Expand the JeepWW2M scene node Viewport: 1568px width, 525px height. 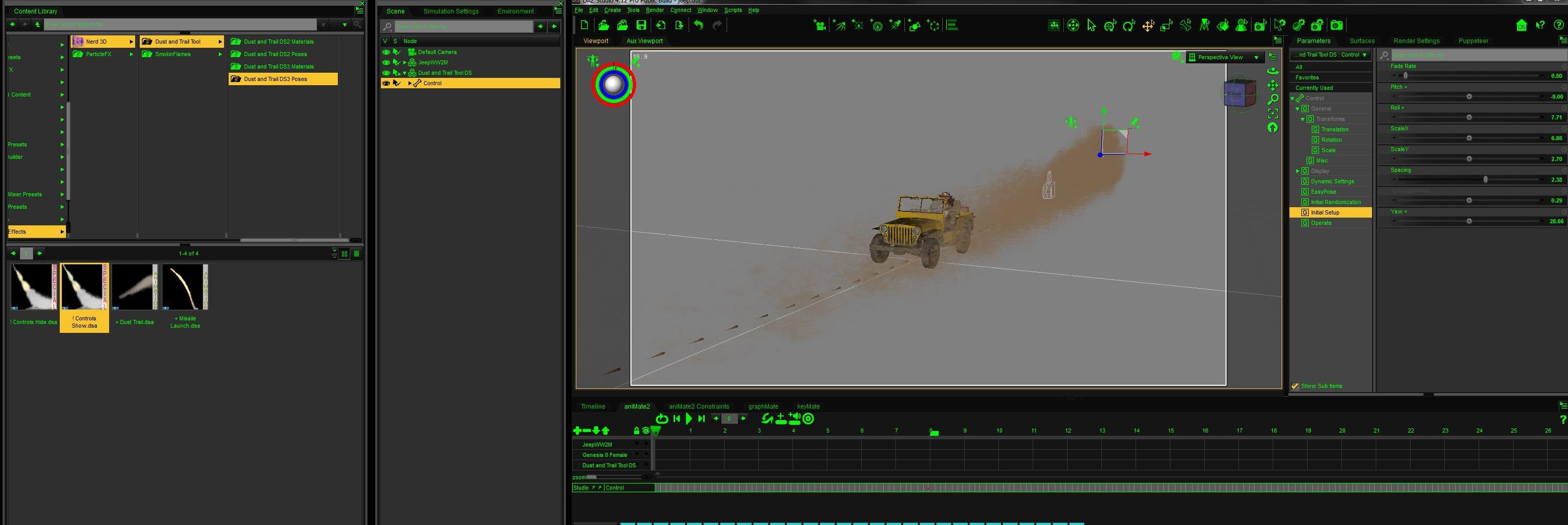pyautogui.click(x=405, y=63)
